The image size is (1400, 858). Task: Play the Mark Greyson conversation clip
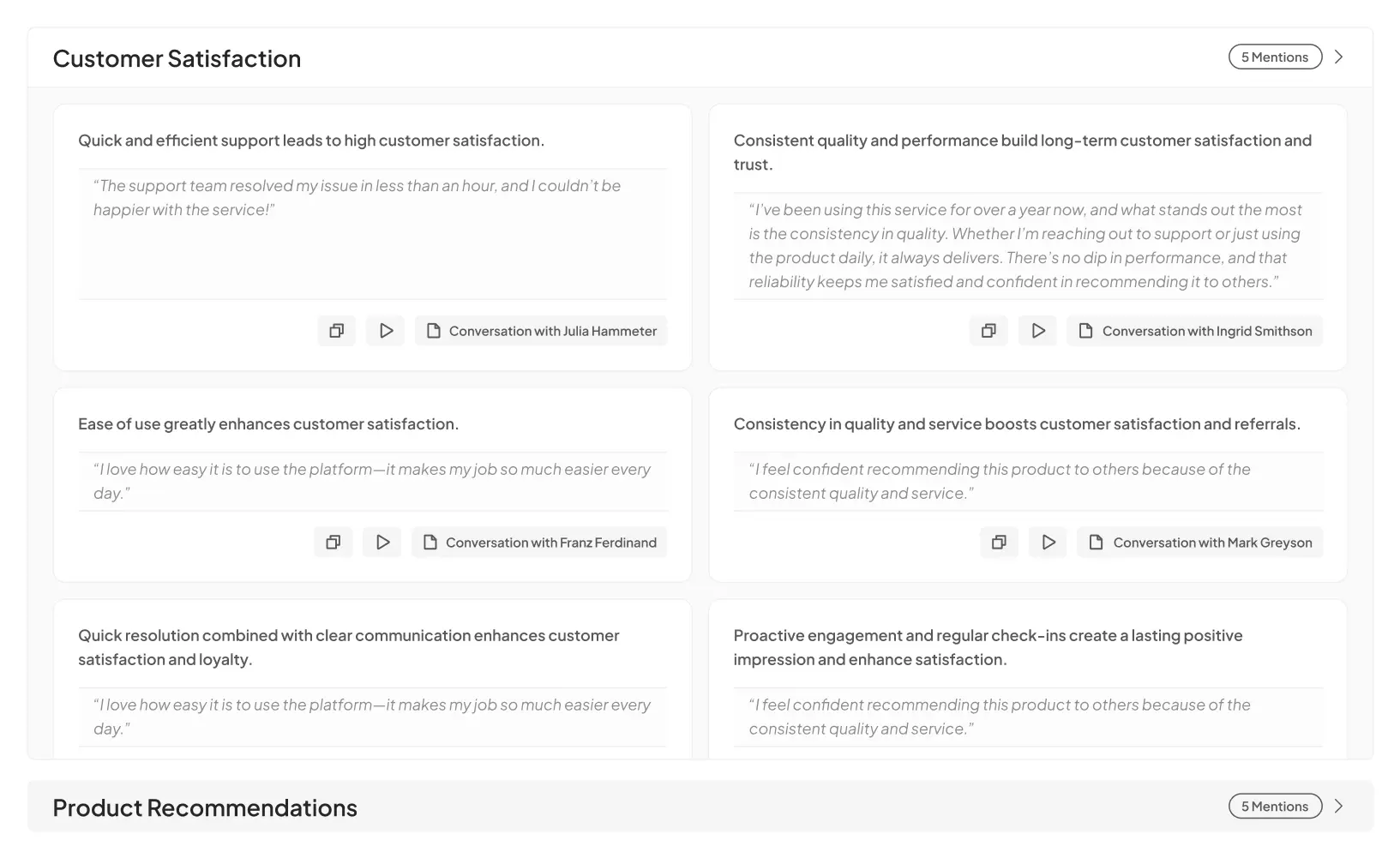(1048, 543)
